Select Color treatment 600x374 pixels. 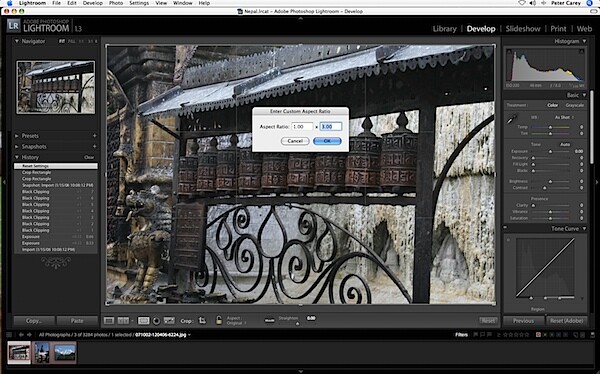pyautogui.click(x=552, y=105)
